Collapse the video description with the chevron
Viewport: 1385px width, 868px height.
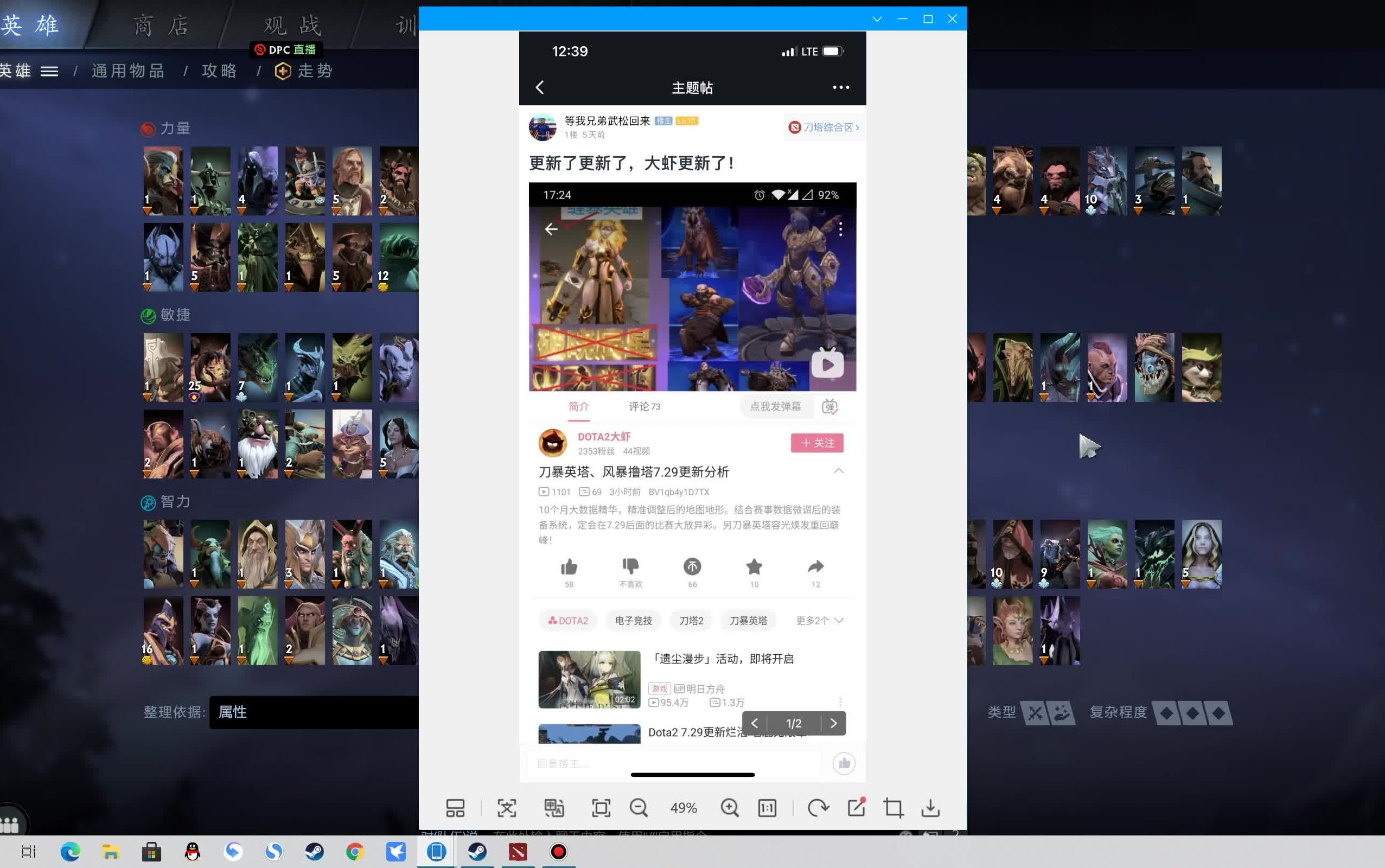[839, 471]
